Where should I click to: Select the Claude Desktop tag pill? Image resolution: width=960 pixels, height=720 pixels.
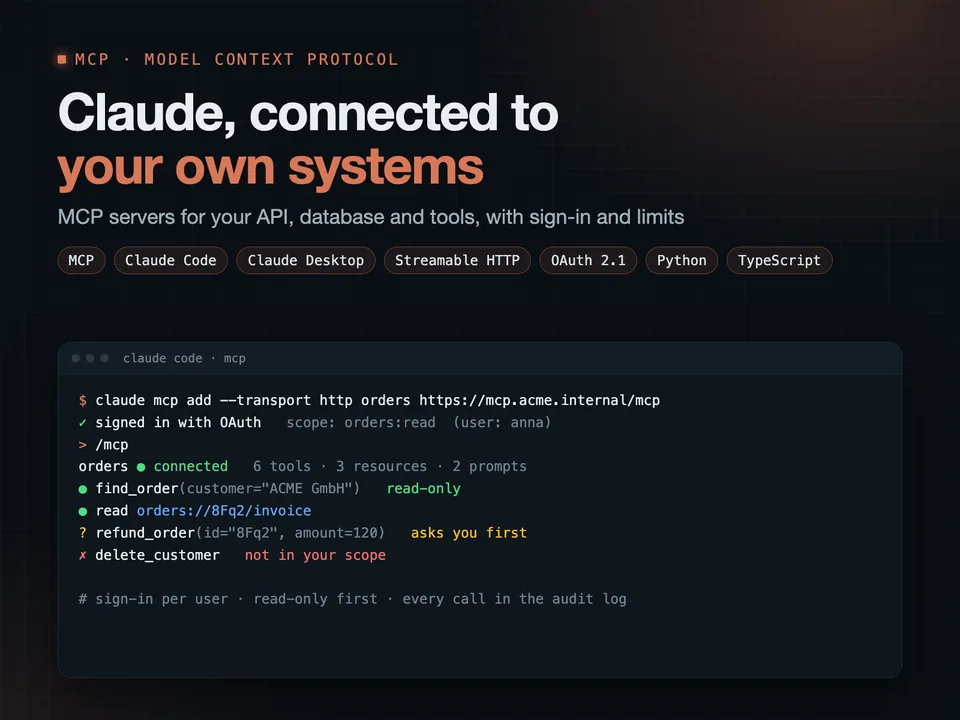tap(306, 260)
